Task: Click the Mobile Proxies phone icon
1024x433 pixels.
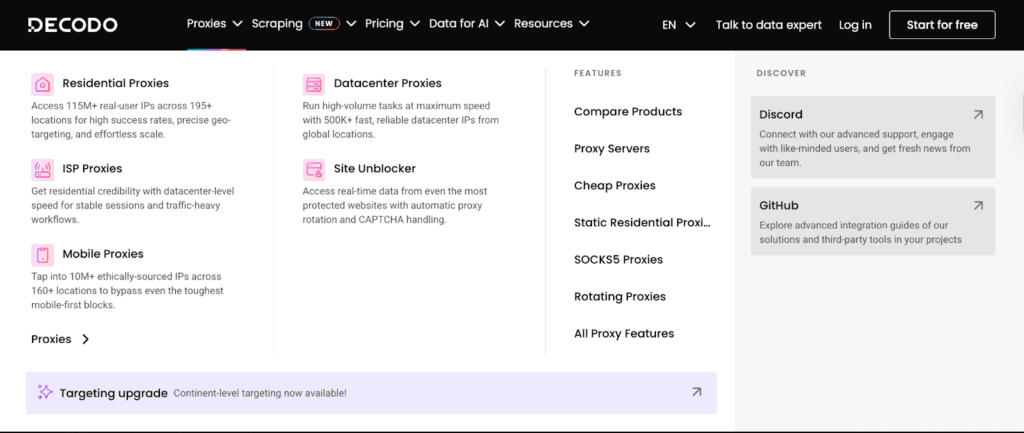Action: 42,254
